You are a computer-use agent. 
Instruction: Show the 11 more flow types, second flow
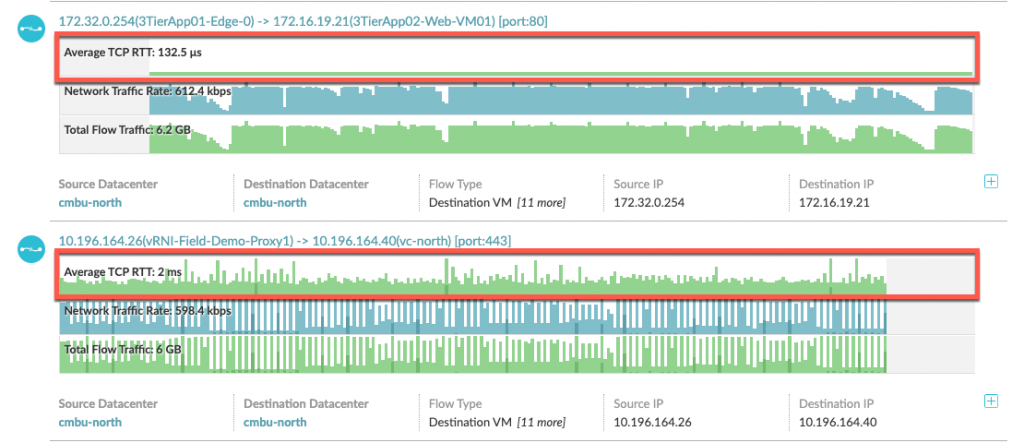[541, 422]
